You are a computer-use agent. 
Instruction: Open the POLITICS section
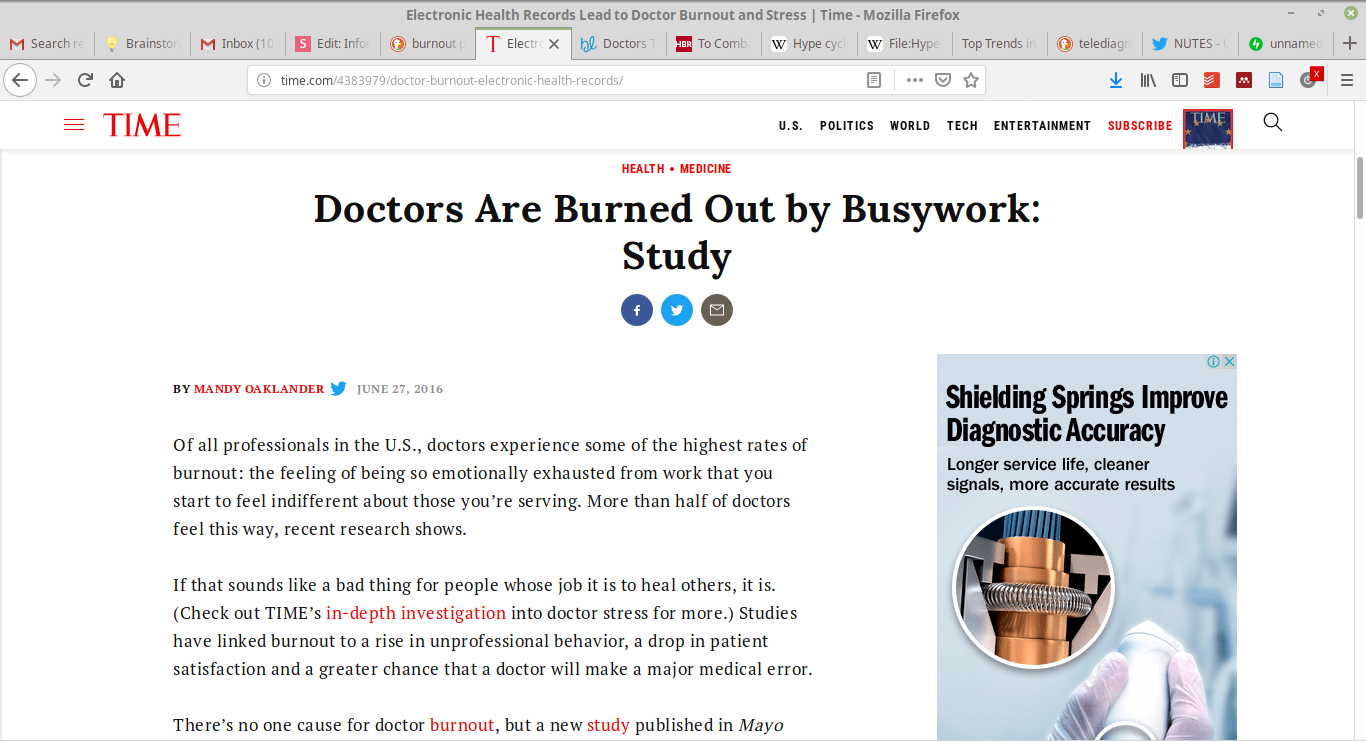(x=847, y=126)
